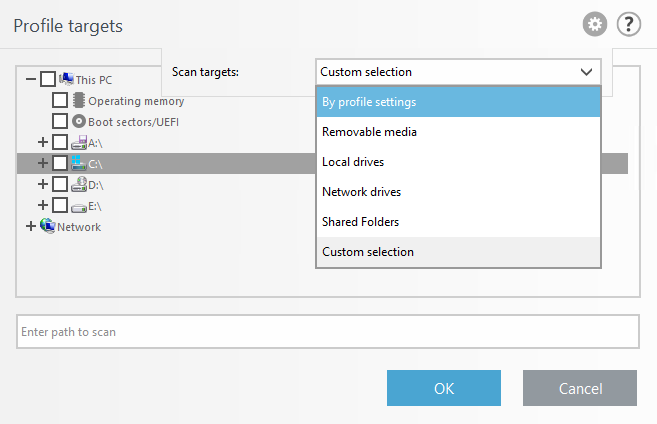Enable the Boot sectors/UEFI checkbox

[60, 121]
